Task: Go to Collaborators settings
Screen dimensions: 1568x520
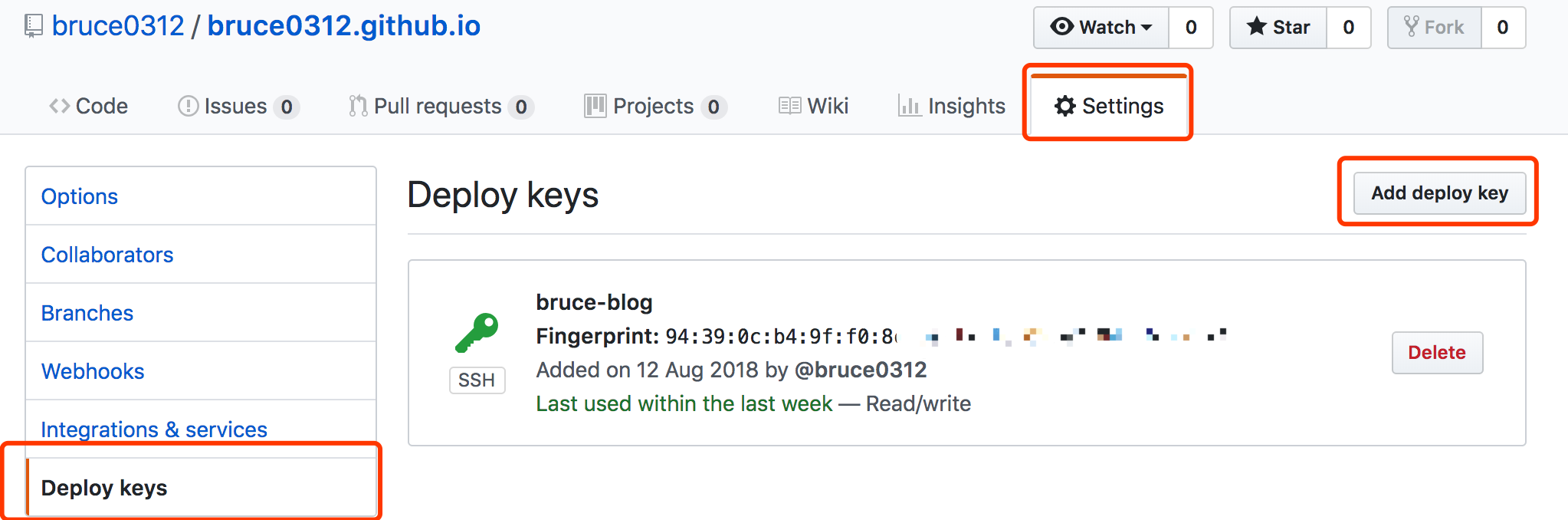Action: (107, 255)
